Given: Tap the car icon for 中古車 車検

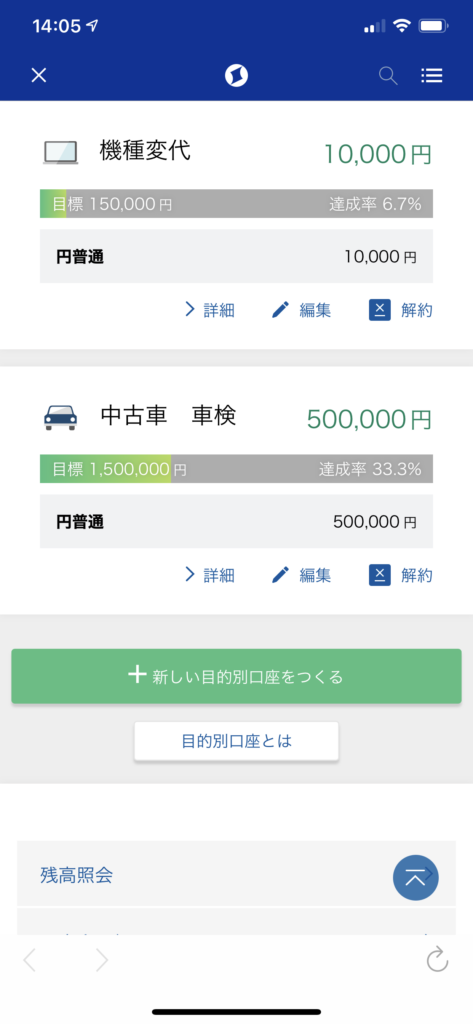Looking at the screenshot, I should [x=61, y=417].
